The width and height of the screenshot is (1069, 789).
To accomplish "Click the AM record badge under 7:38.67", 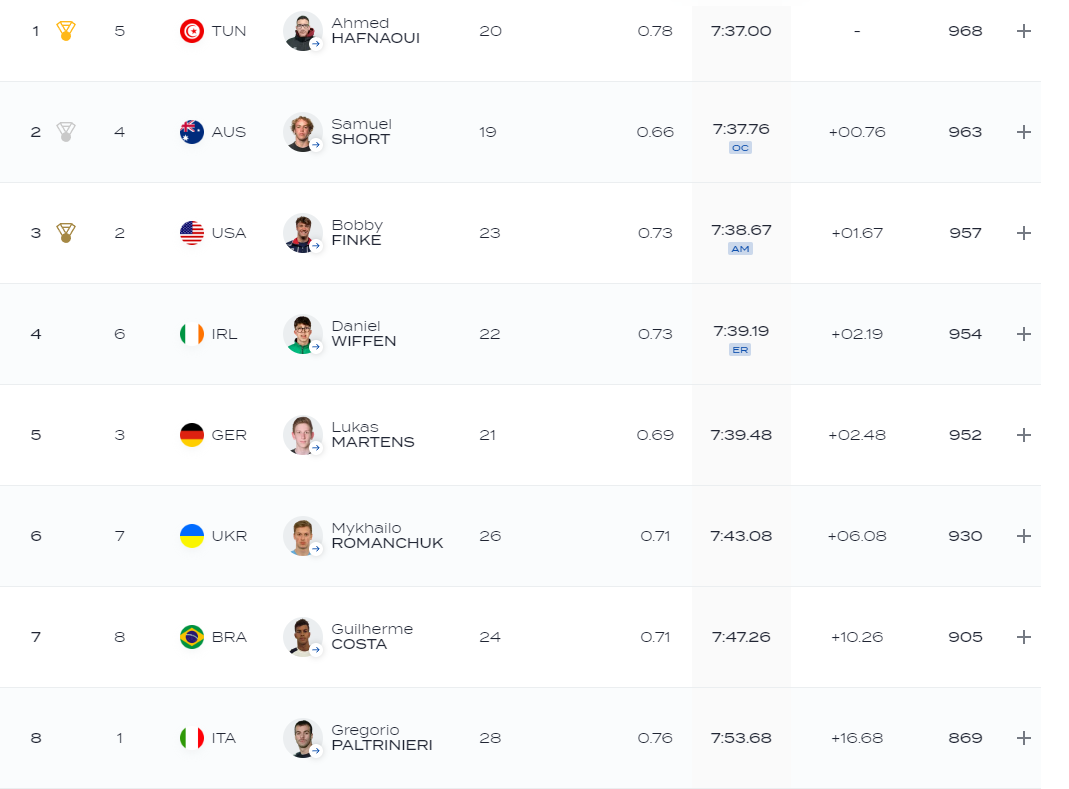I will [740, 248].
